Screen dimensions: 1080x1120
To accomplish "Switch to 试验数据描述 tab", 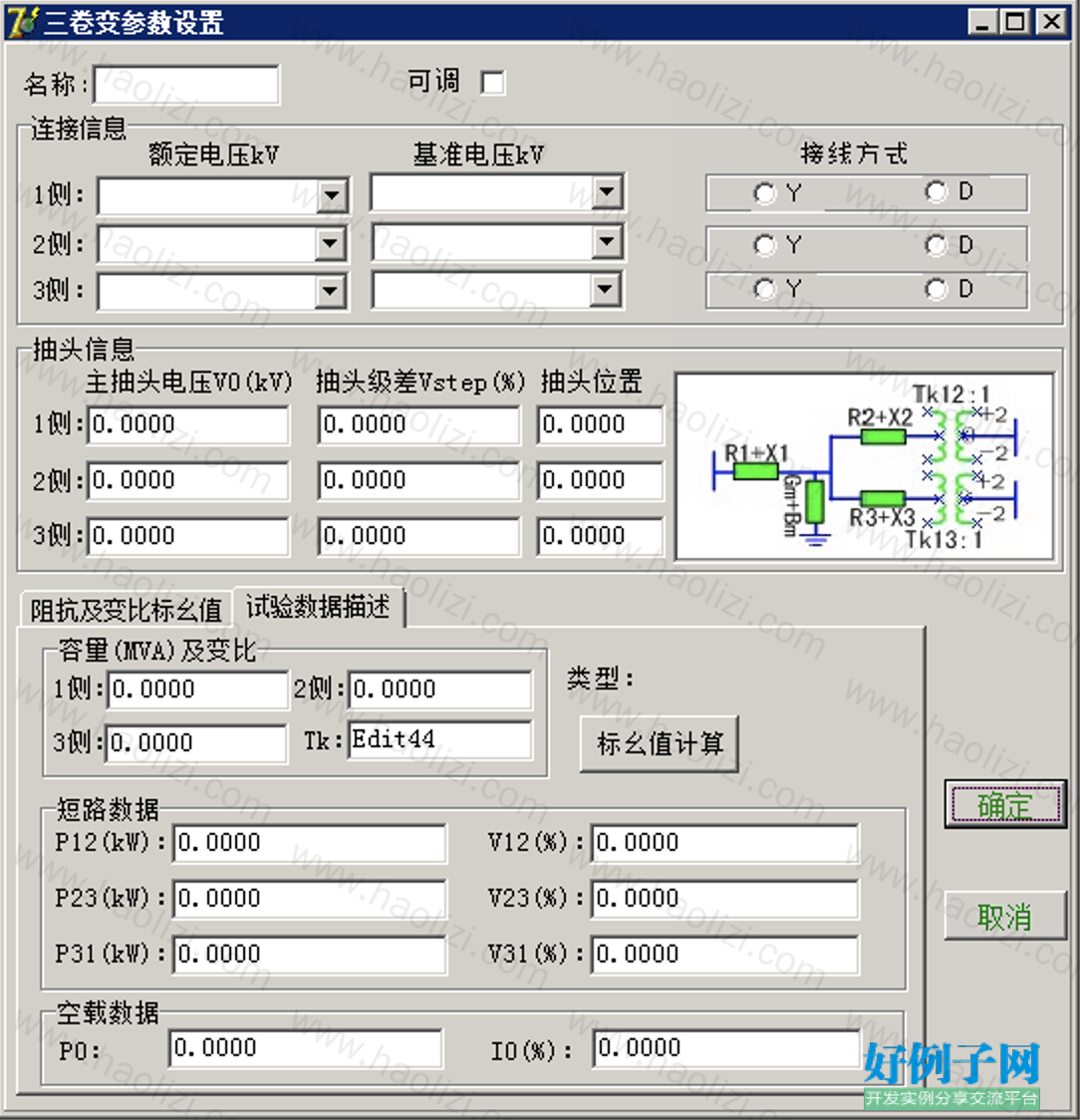I will coord(319,607).
